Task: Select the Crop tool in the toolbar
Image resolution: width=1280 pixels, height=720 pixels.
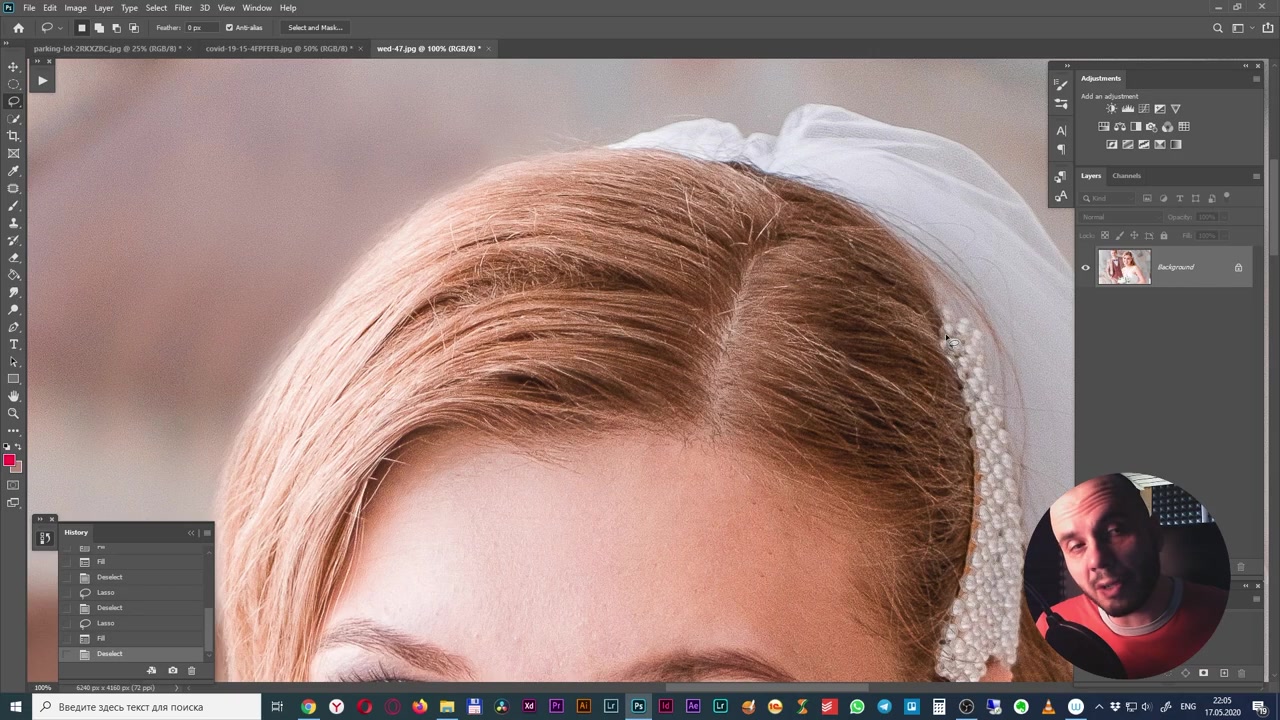Action: [x=14, y=136]
